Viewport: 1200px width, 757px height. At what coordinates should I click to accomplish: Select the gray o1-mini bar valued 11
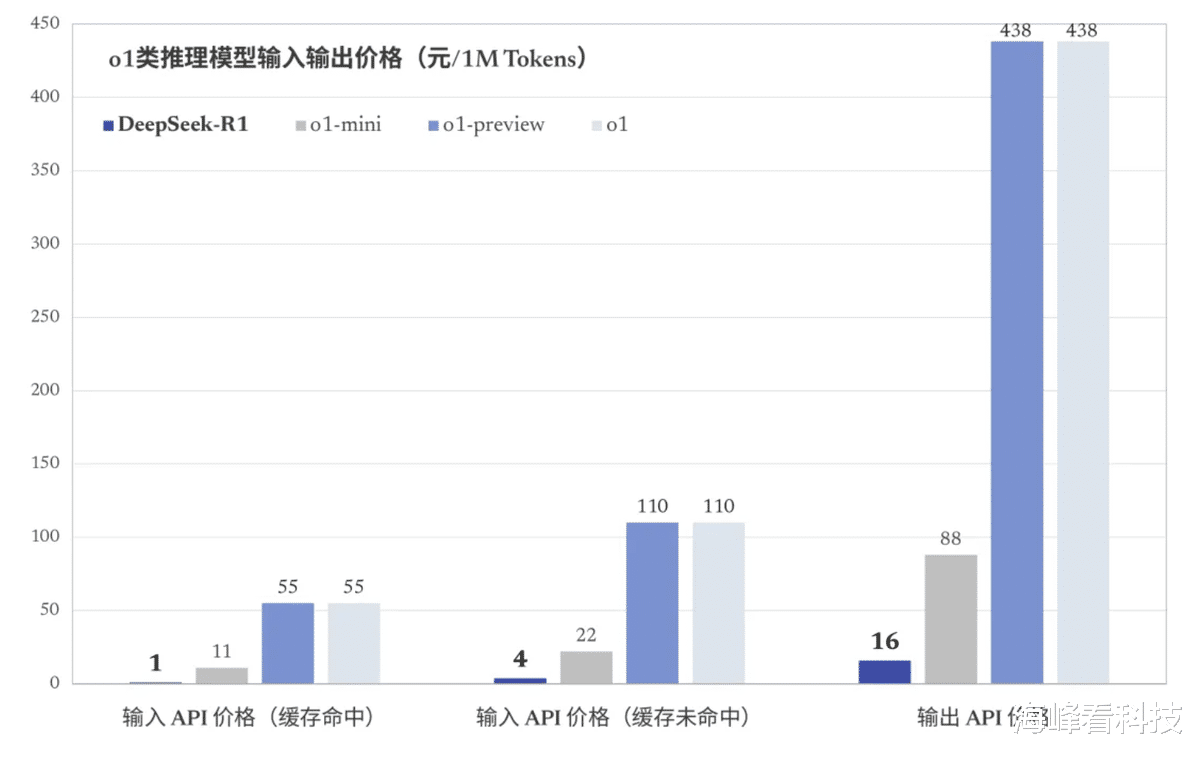(221, 676)
